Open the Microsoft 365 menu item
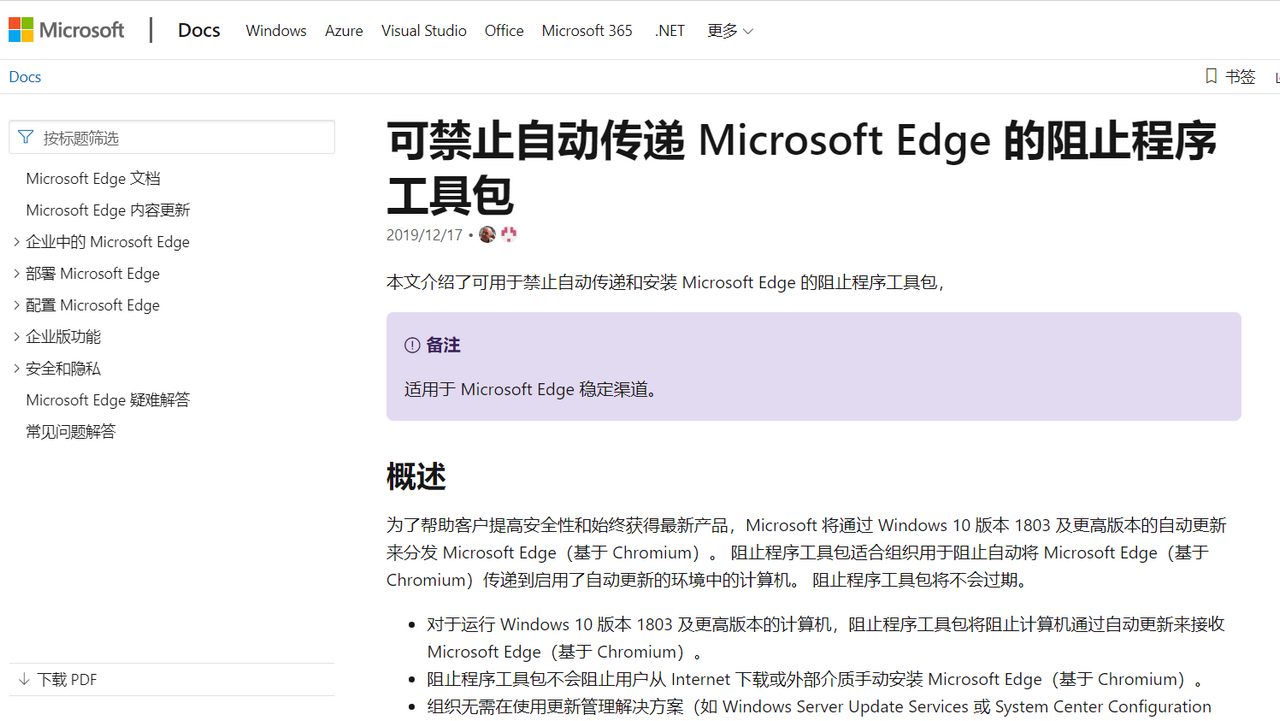Image resolution: width=1280 pixels, height=721 pixels. (587, 30)
